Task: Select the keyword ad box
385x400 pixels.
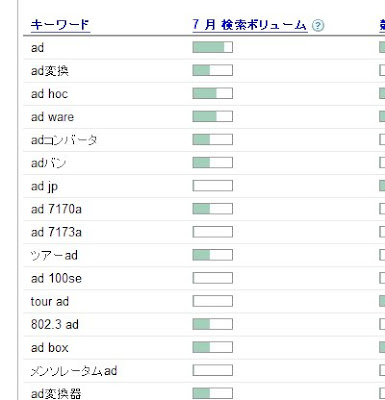Action: click(49, 348)
